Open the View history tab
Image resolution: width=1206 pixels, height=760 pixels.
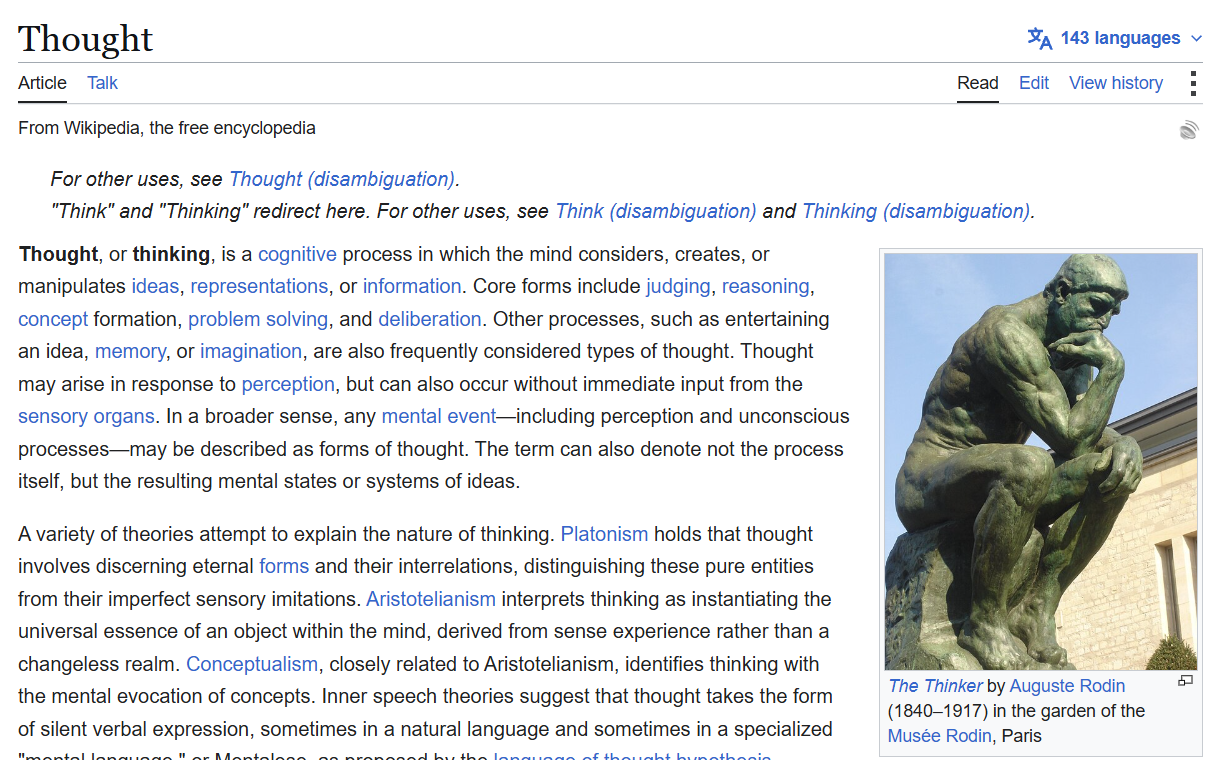1116,83
